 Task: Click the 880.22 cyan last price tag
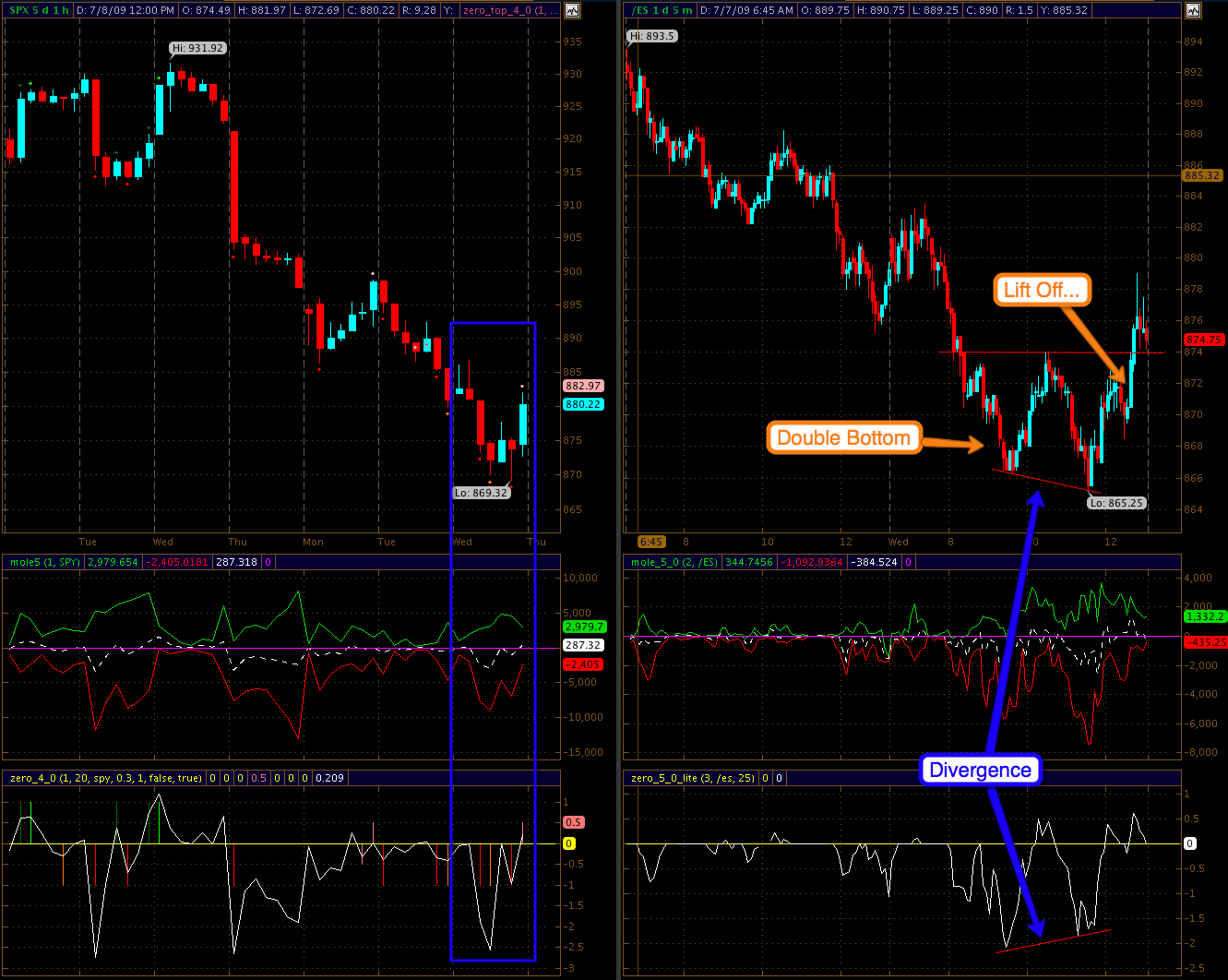click(582, 404)
